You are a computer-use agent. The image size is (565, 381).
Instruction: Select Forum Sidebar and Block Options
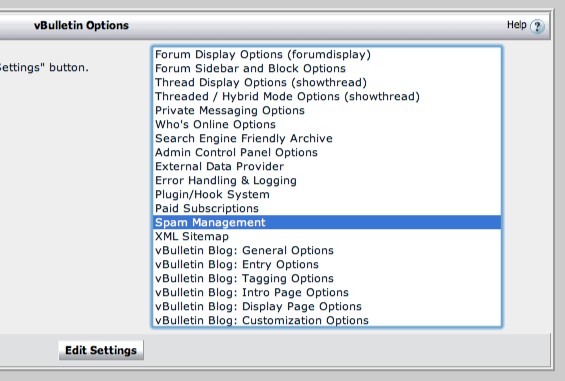point(327,68)
